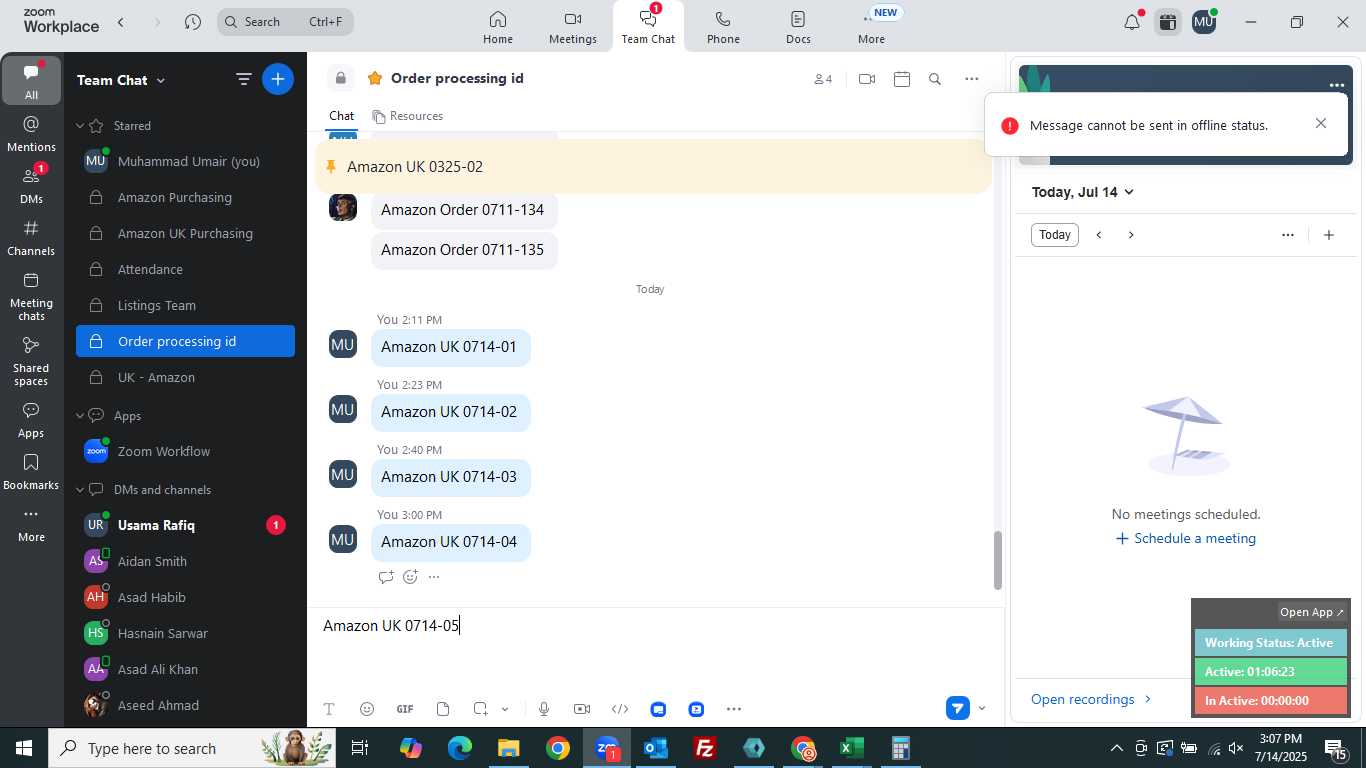
Task: Open the GIF picker
Action: [405, 709]
